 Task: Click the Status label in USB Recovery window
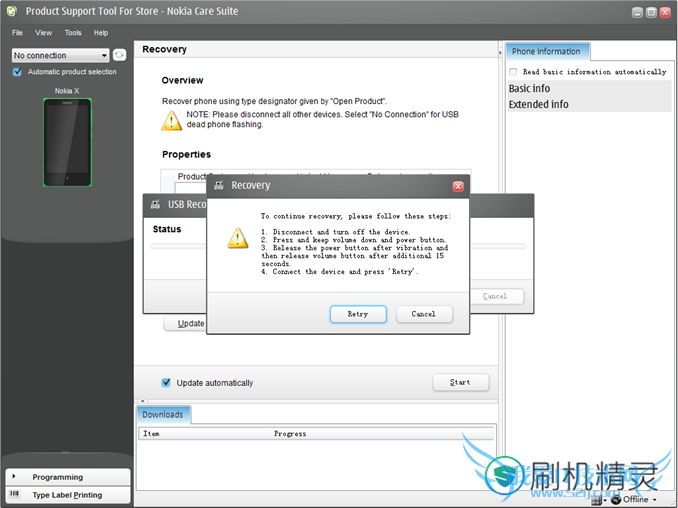coord(167,229)
